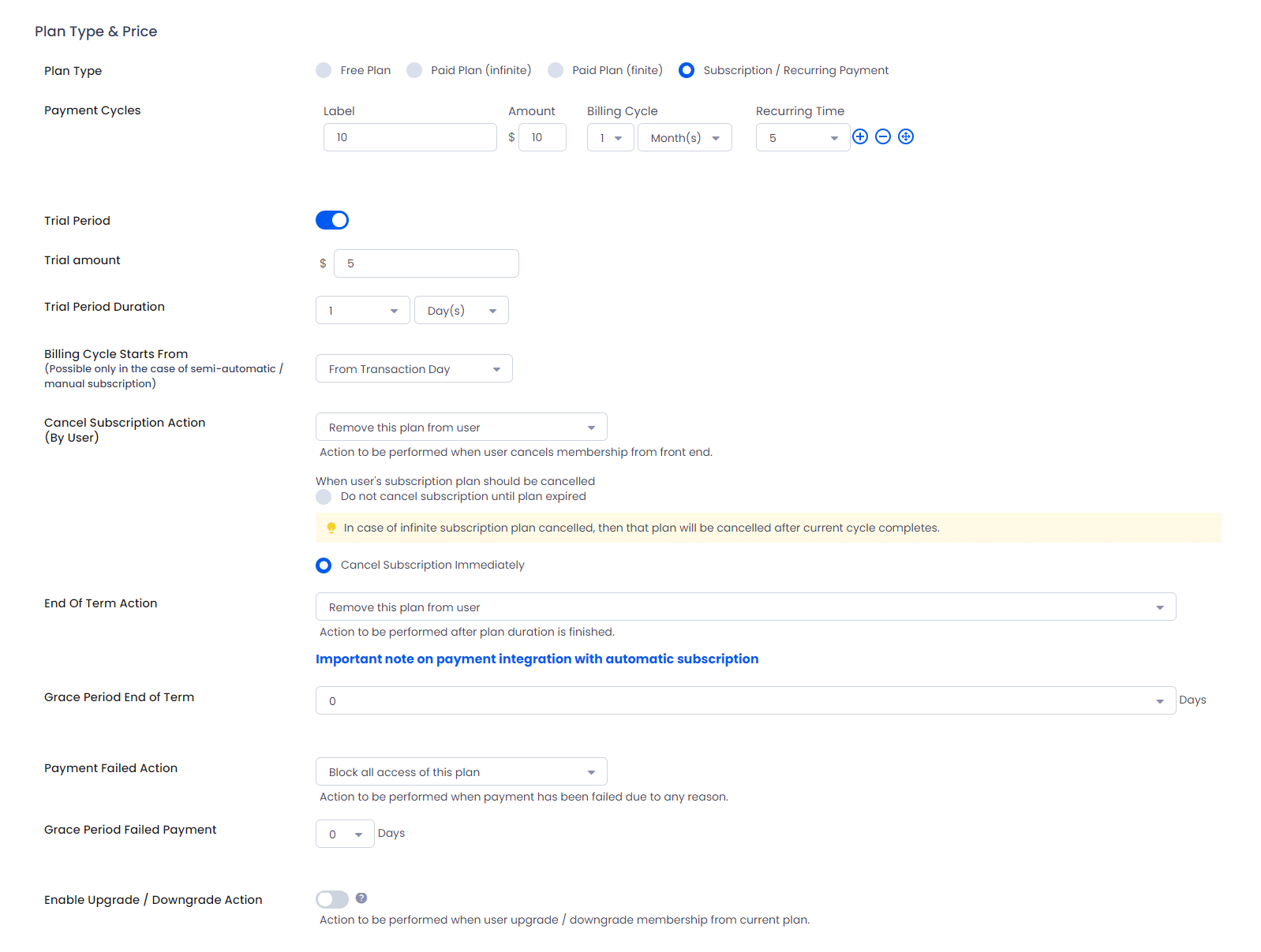Expand the Billing Cycle Starts From dropdown

coord(413,369)
